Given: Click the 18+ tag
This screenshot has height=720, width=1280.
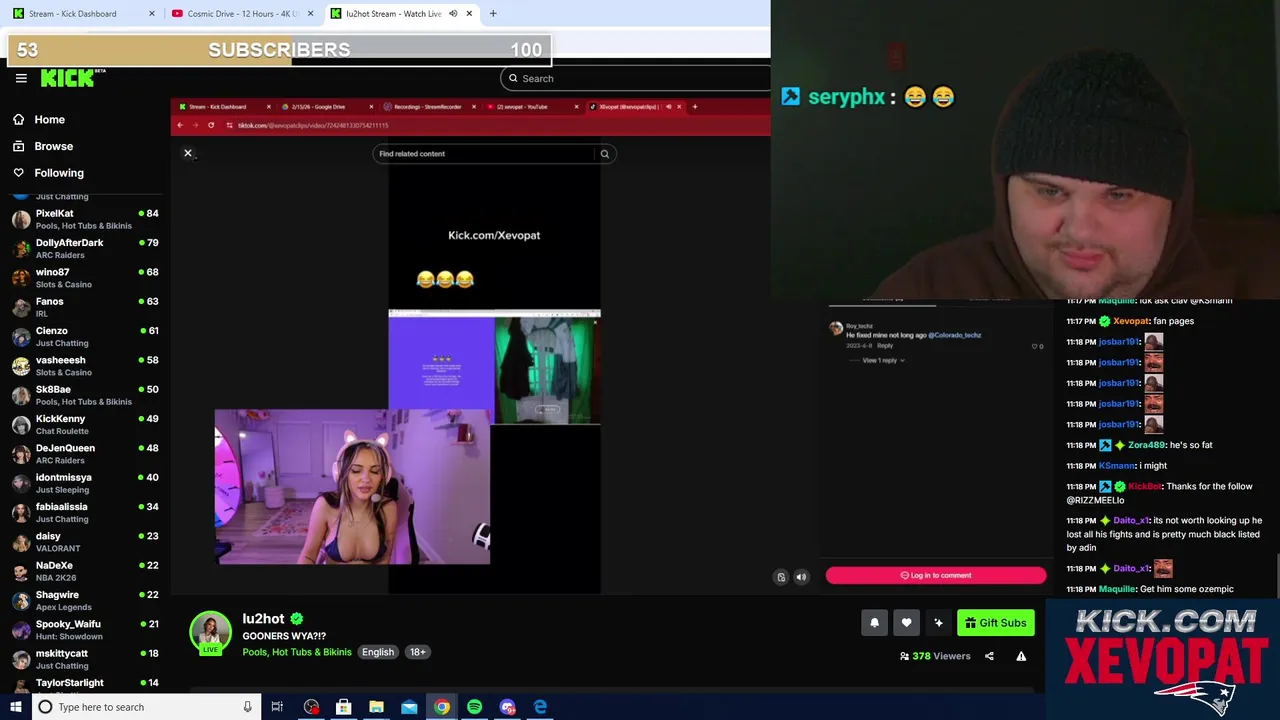Looking at the screenshot, I should click(x=417, y=652).
